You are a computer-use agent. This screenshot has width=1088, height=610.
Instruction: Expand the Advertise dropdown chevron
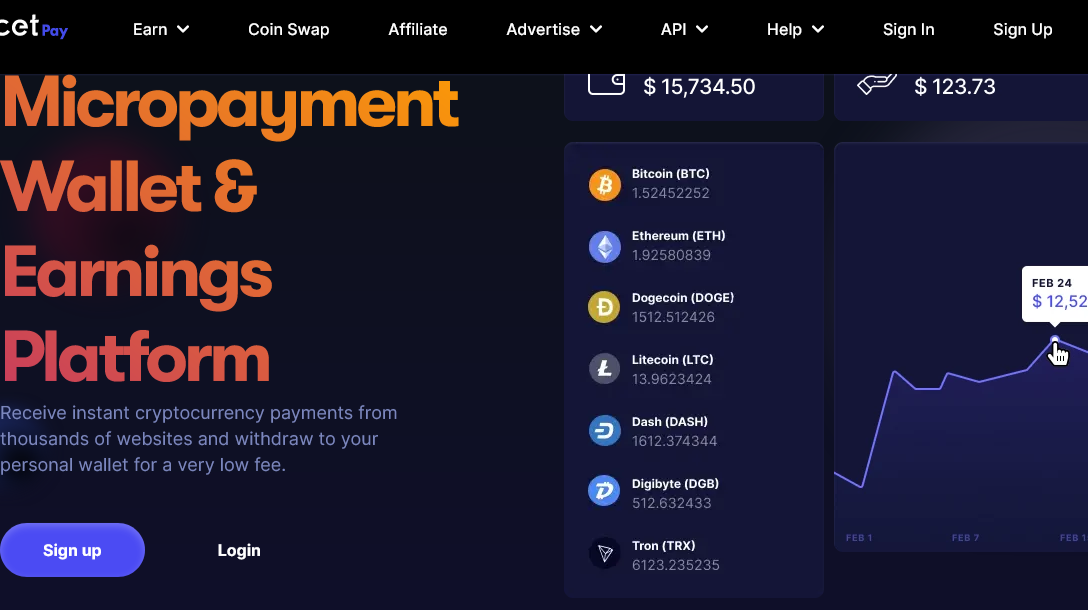[x=596, y=29]
